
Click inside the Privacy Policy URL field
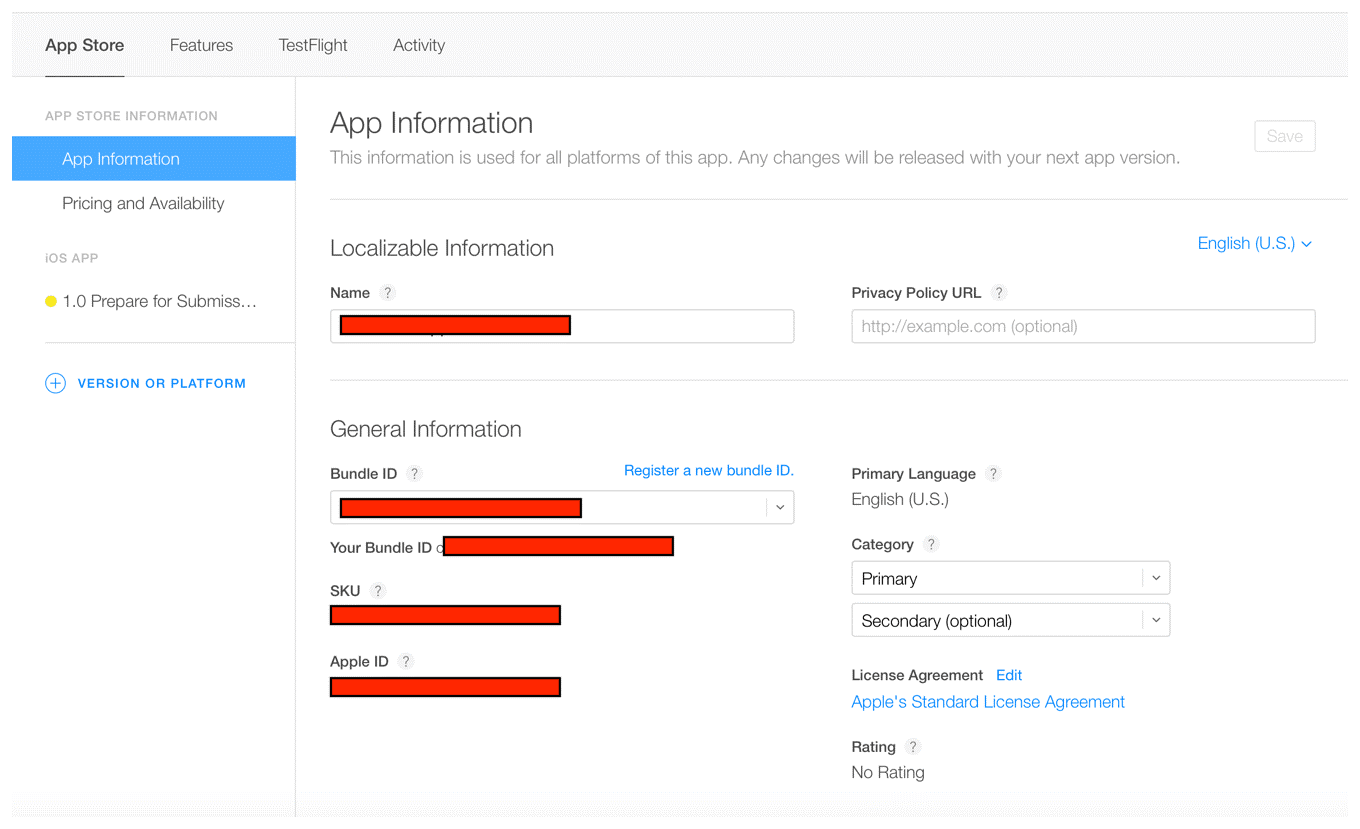click(x=1083, y=326)
